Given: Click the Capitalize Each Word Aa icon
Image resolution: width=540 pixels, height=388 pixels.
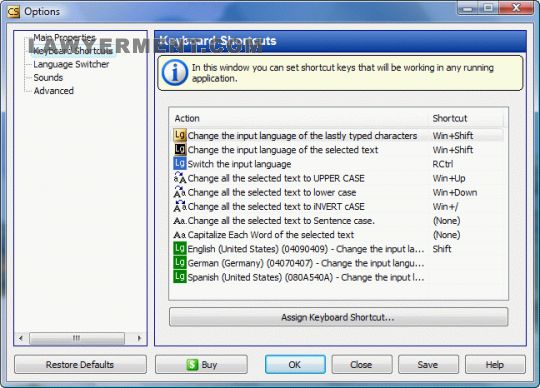Looking at the screenshot, I should (x=179, y=235).
